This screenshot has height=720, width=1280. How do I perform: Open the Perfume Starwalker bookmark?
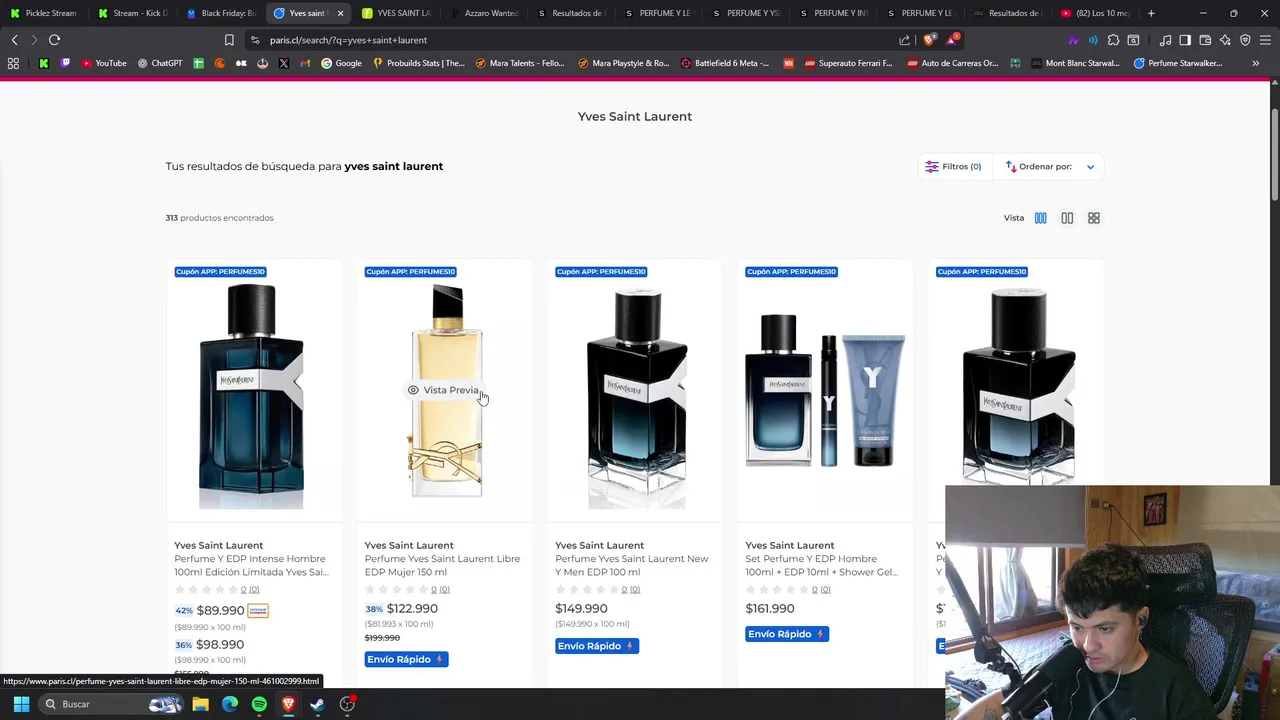(x=1178, y=63)
